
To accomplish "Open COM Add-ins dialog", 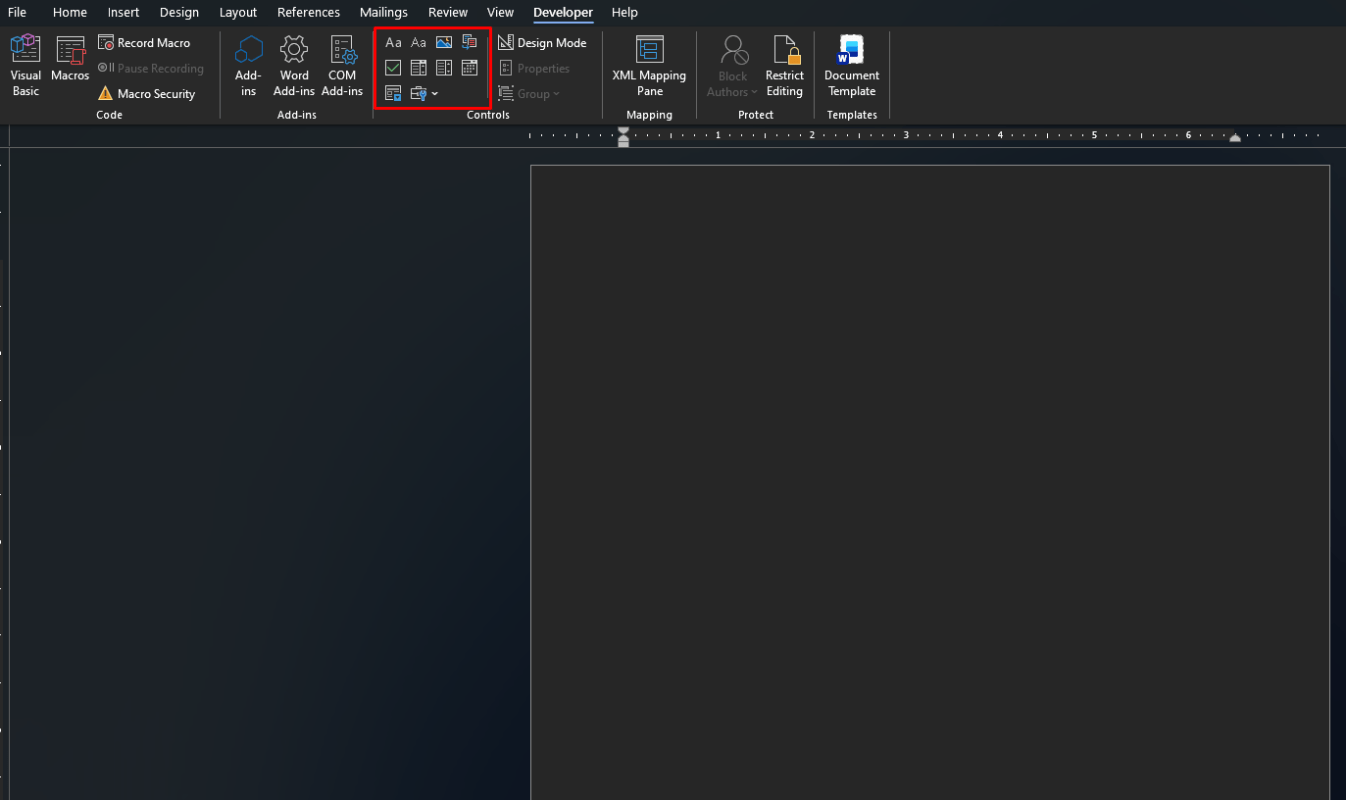I will 342,65.
